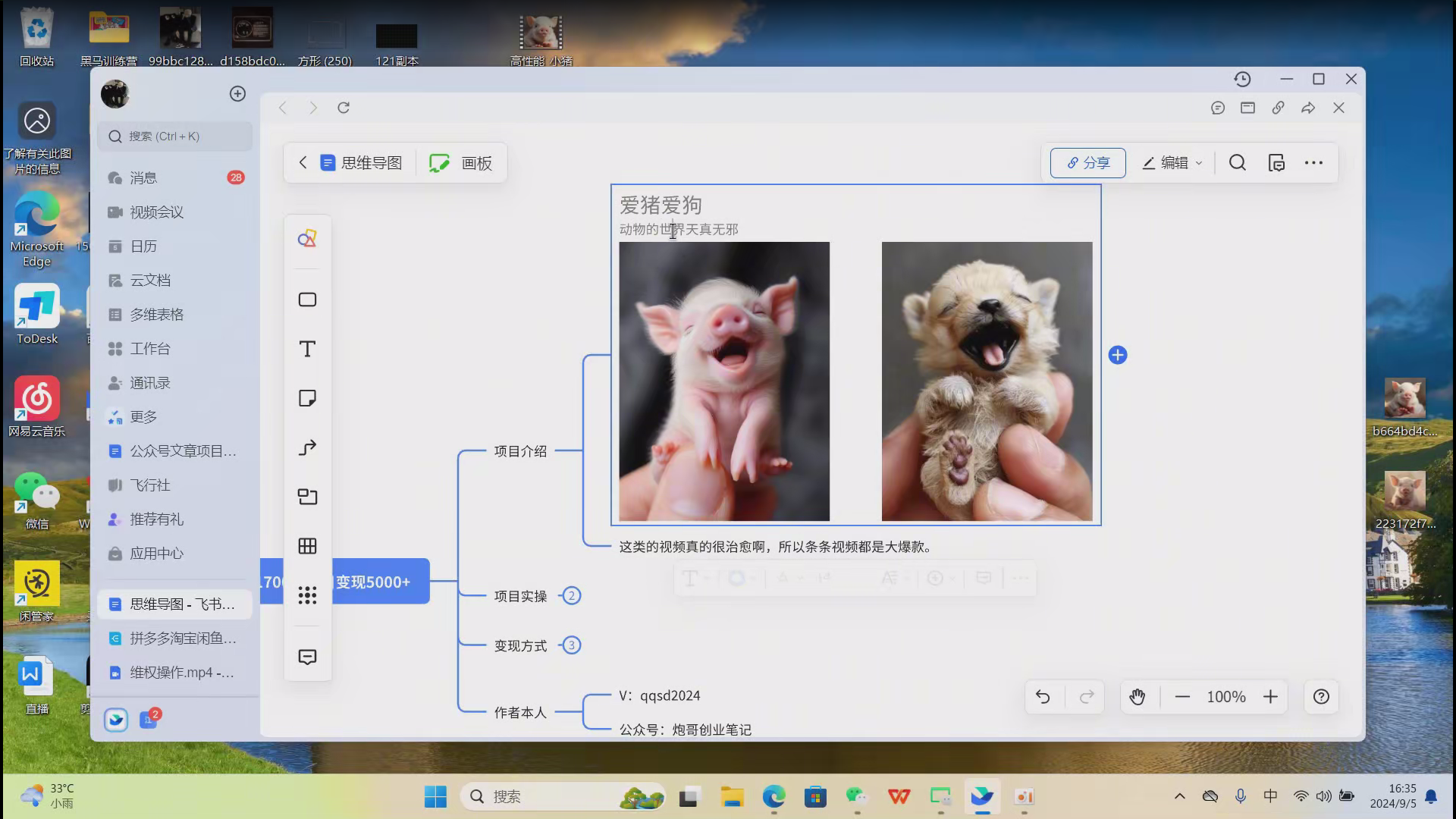This screenshot has width=1456, height=819.
Task: Open the Edit mode dropdown
Action: click(x=1172, y=163)
